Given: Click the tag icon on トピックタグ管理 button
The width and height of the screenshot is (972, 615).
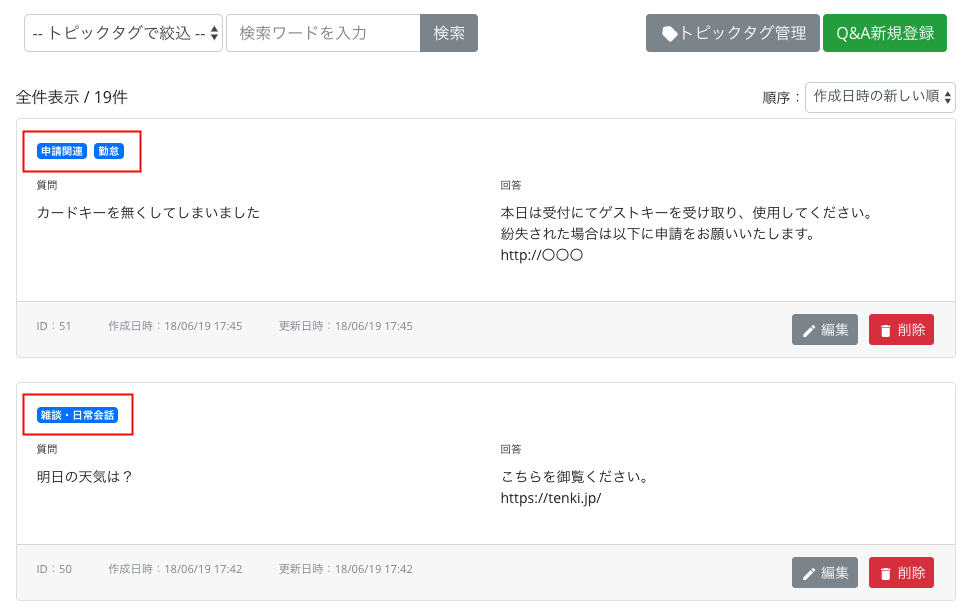Looking at the screenshot, I should [670, 33].
